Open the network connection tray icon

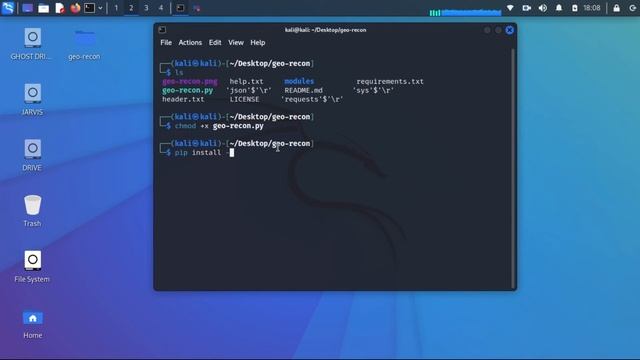(x=510, y=8)
